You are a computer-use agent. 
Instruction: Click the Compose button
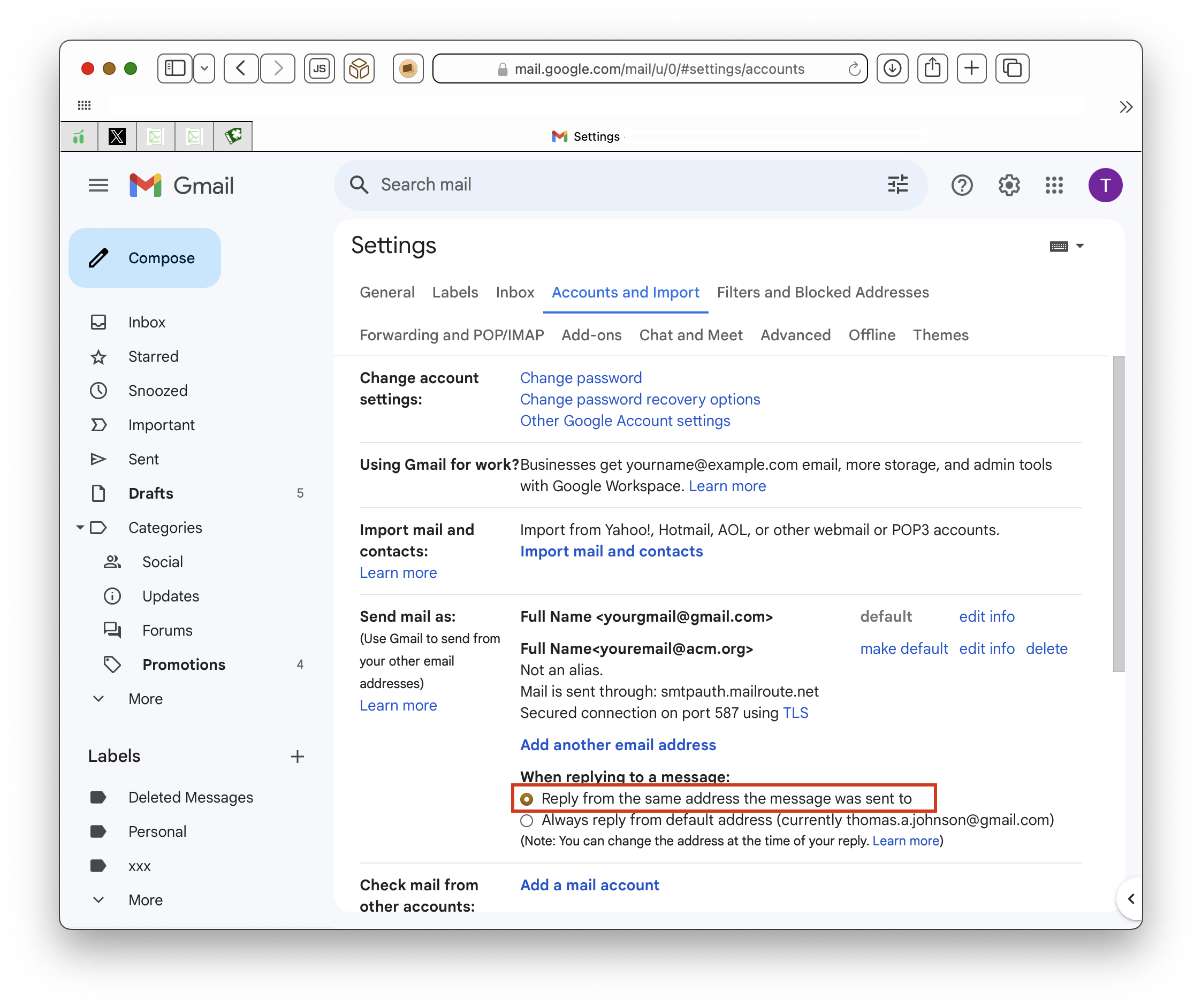coord(145,258)
